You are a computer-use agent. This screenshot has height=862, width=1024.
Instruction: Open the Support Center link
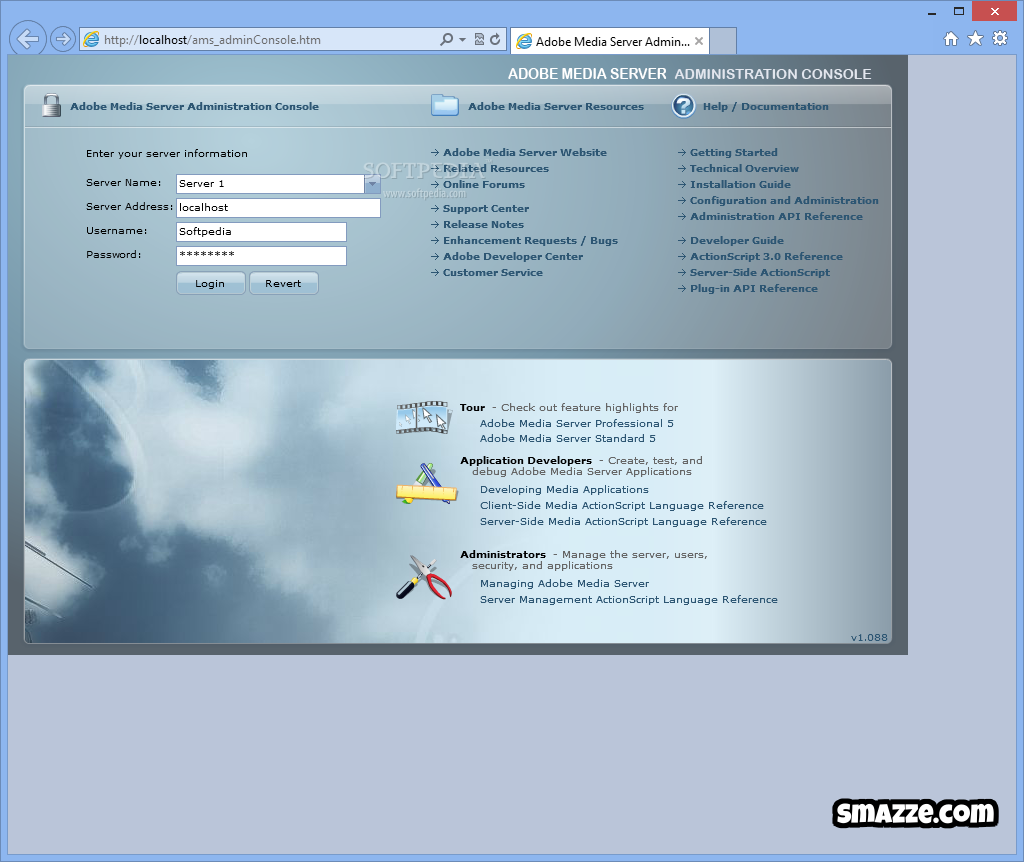point(486,208)
